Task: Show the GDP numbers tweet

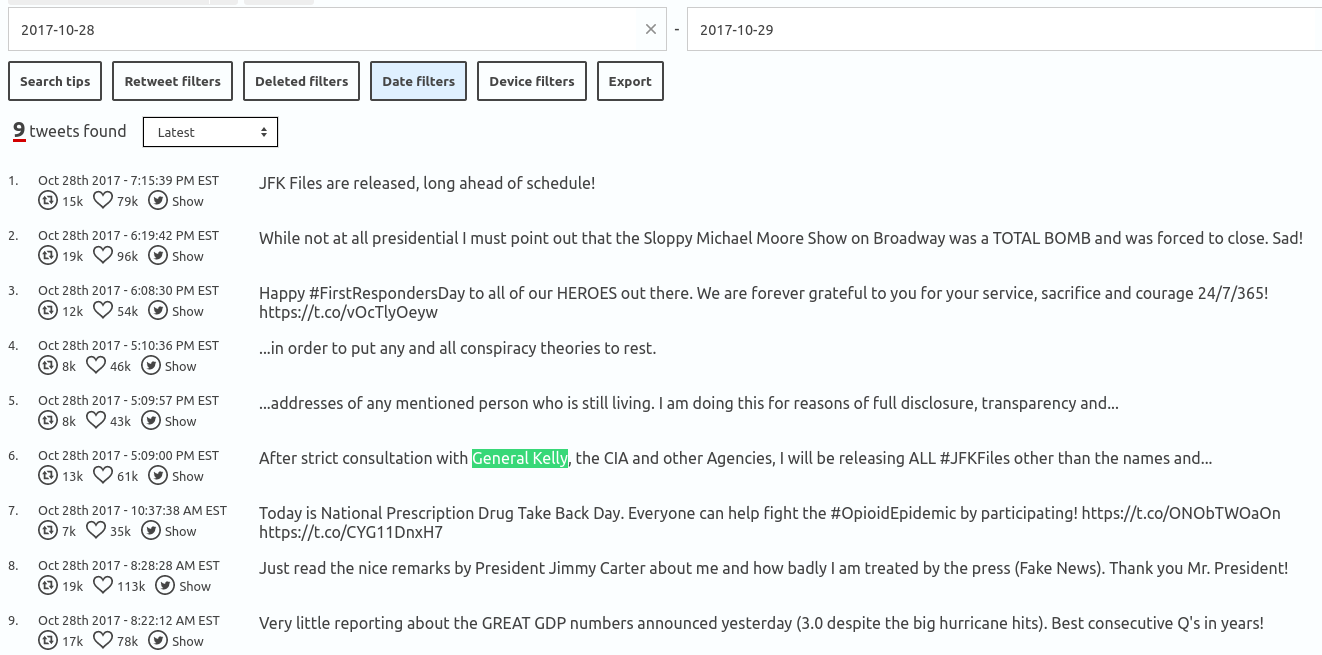Action: coord(188,642)
